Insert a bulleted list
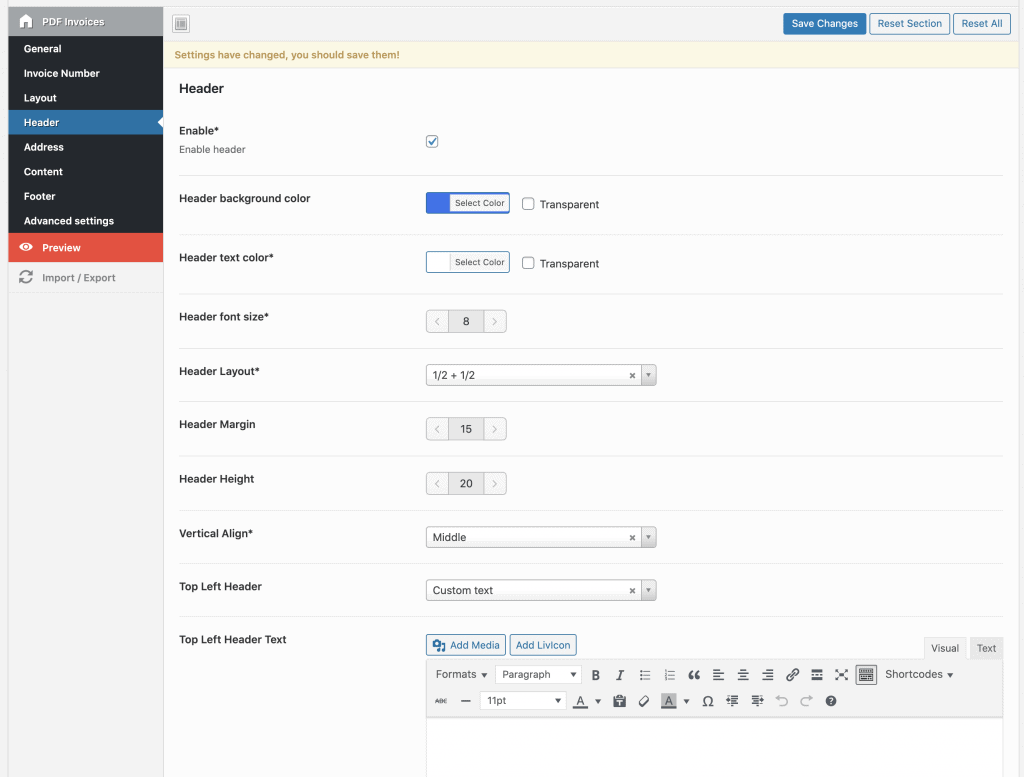The height and width of the screenshot is (777, 1024). (645, 675)
